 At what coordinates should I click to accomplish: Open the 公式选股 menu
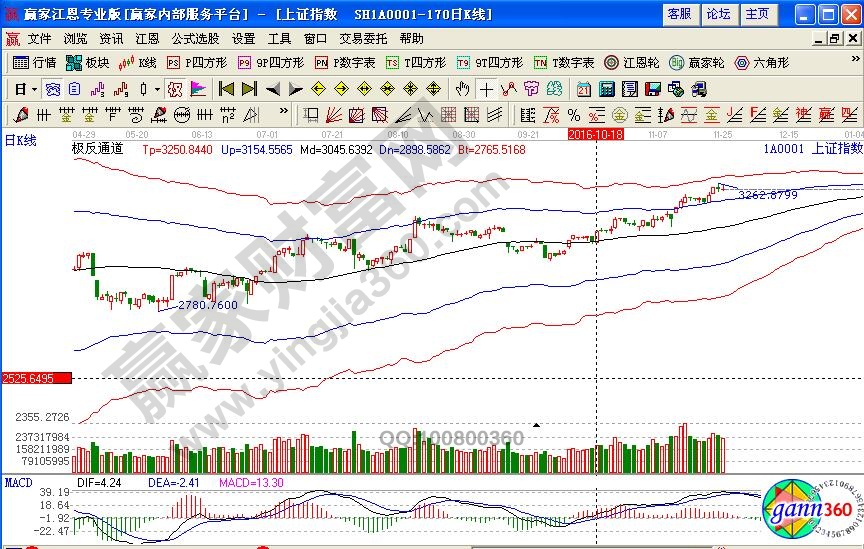[195, 38]
